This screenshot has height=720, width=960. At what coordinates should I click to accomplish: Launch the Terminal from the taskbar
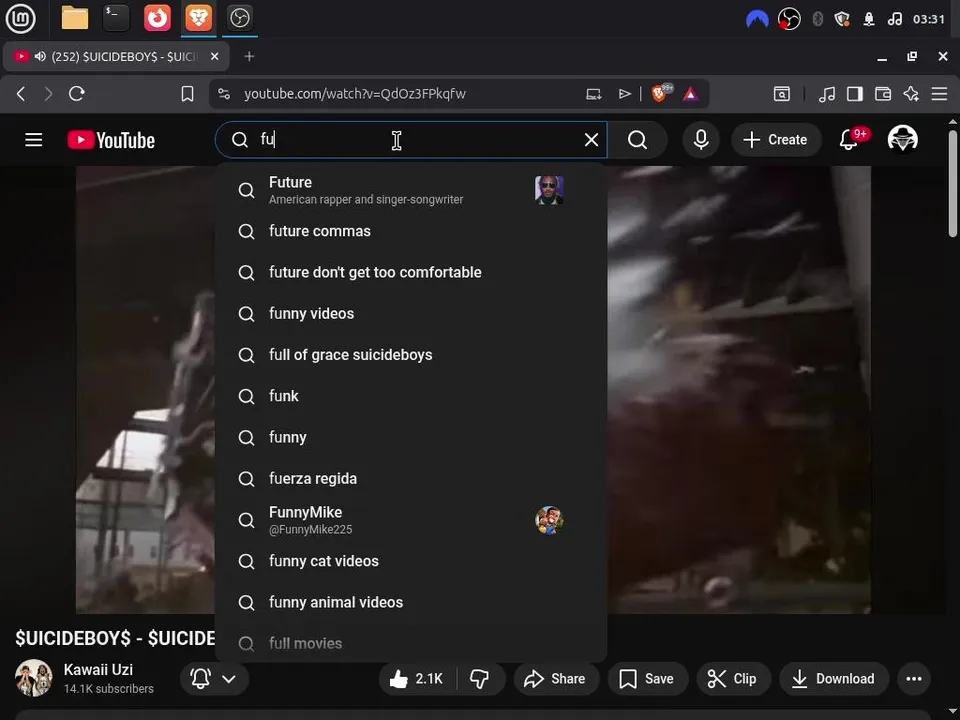coord(116,18)
